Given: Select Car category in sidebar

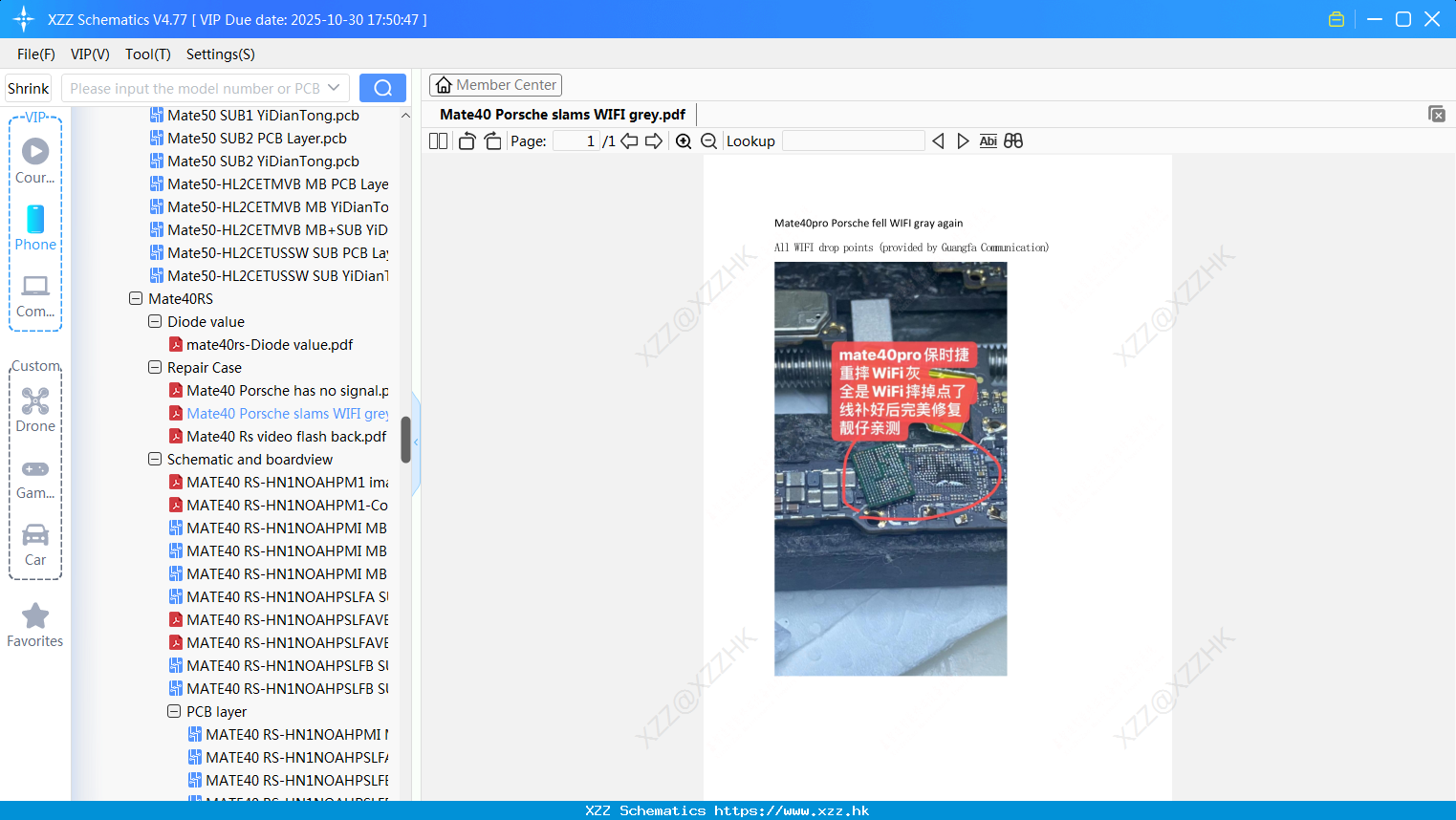Looking at the screenshot, I should pyautogui.click(x=35, y=544).
